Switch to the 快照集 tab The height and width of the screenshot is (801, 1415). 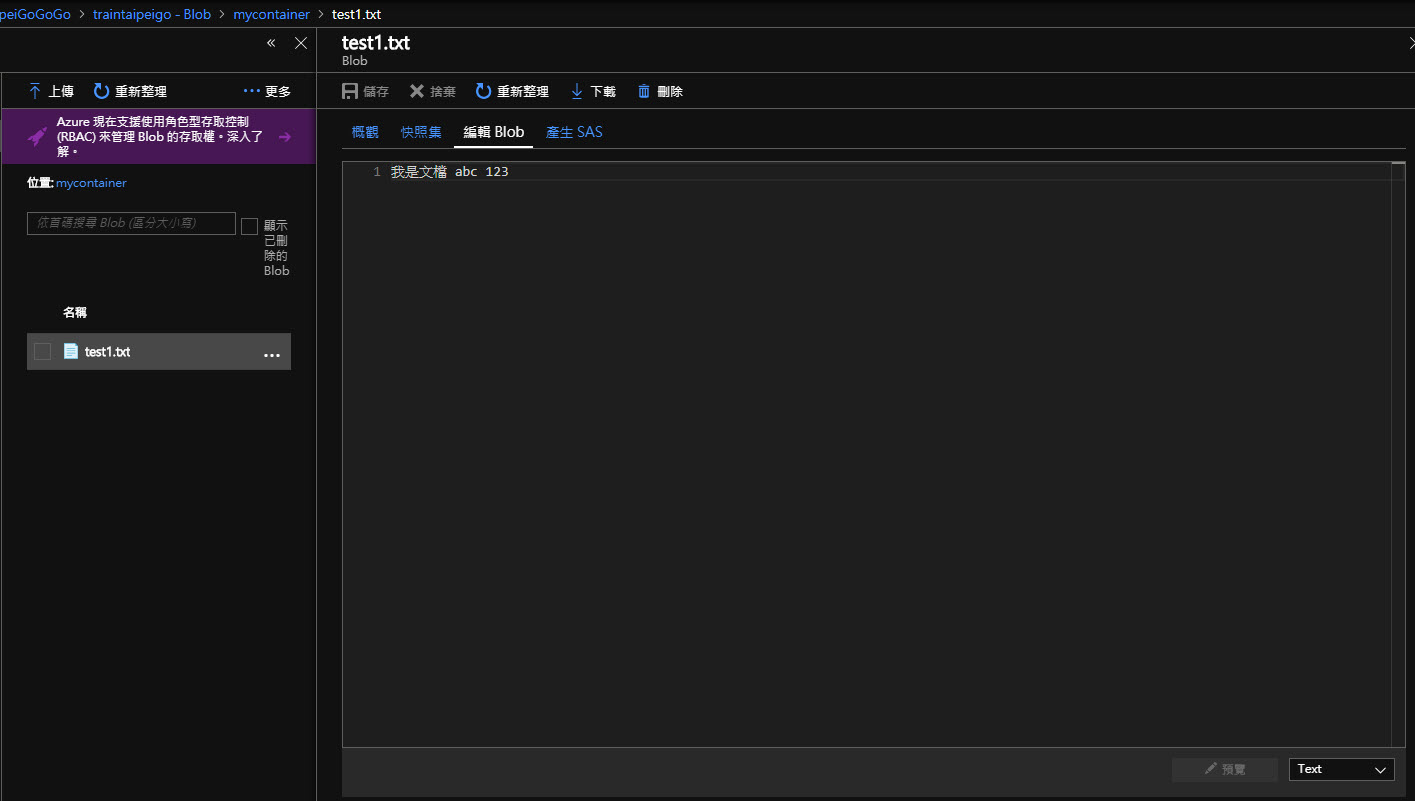(421, 132)
